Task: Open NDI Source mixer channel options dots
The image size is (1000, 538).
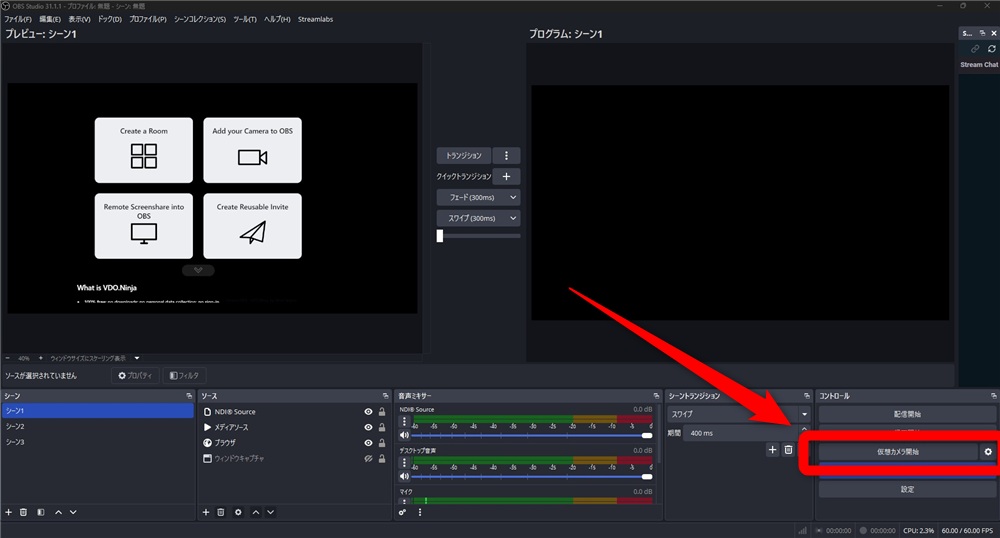Action: point(404,421)
